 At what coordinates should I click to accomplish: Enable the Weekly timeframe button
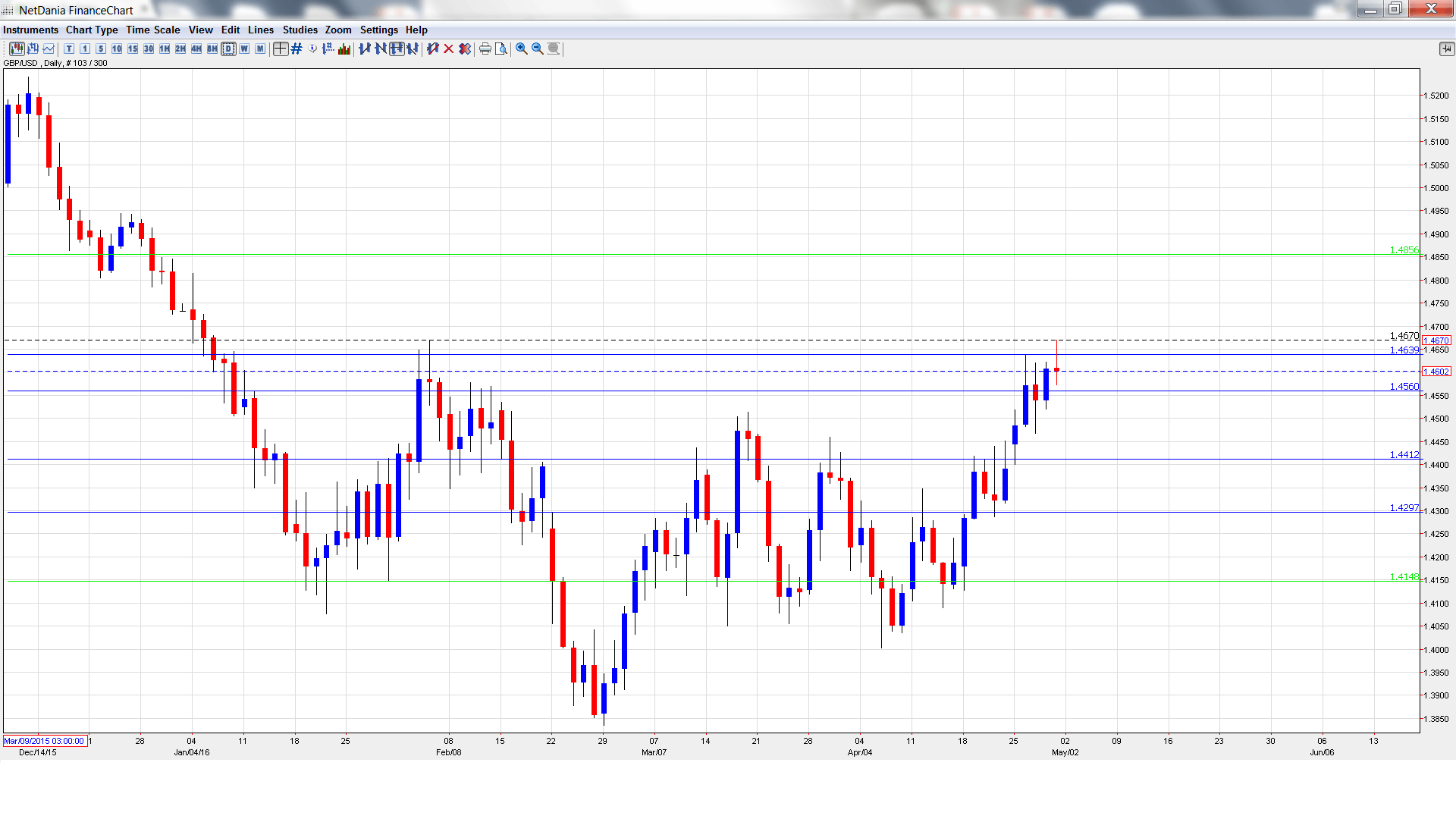click(x=244, y=49)
